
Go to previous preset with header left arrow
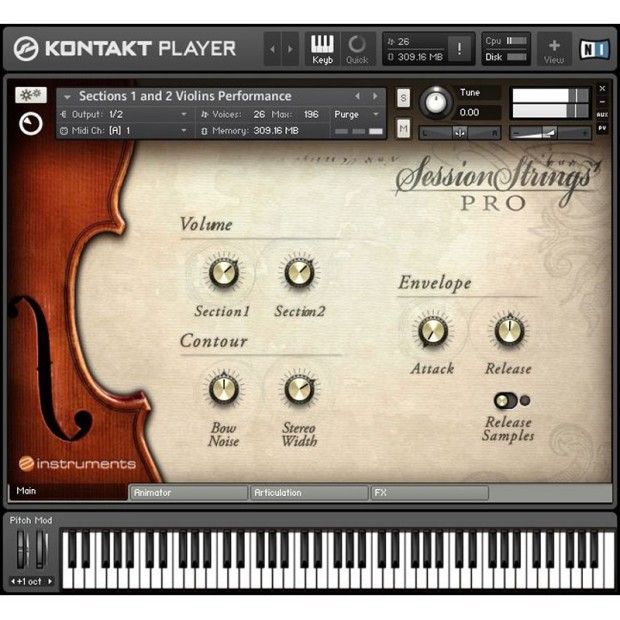(x=272, y=49)
